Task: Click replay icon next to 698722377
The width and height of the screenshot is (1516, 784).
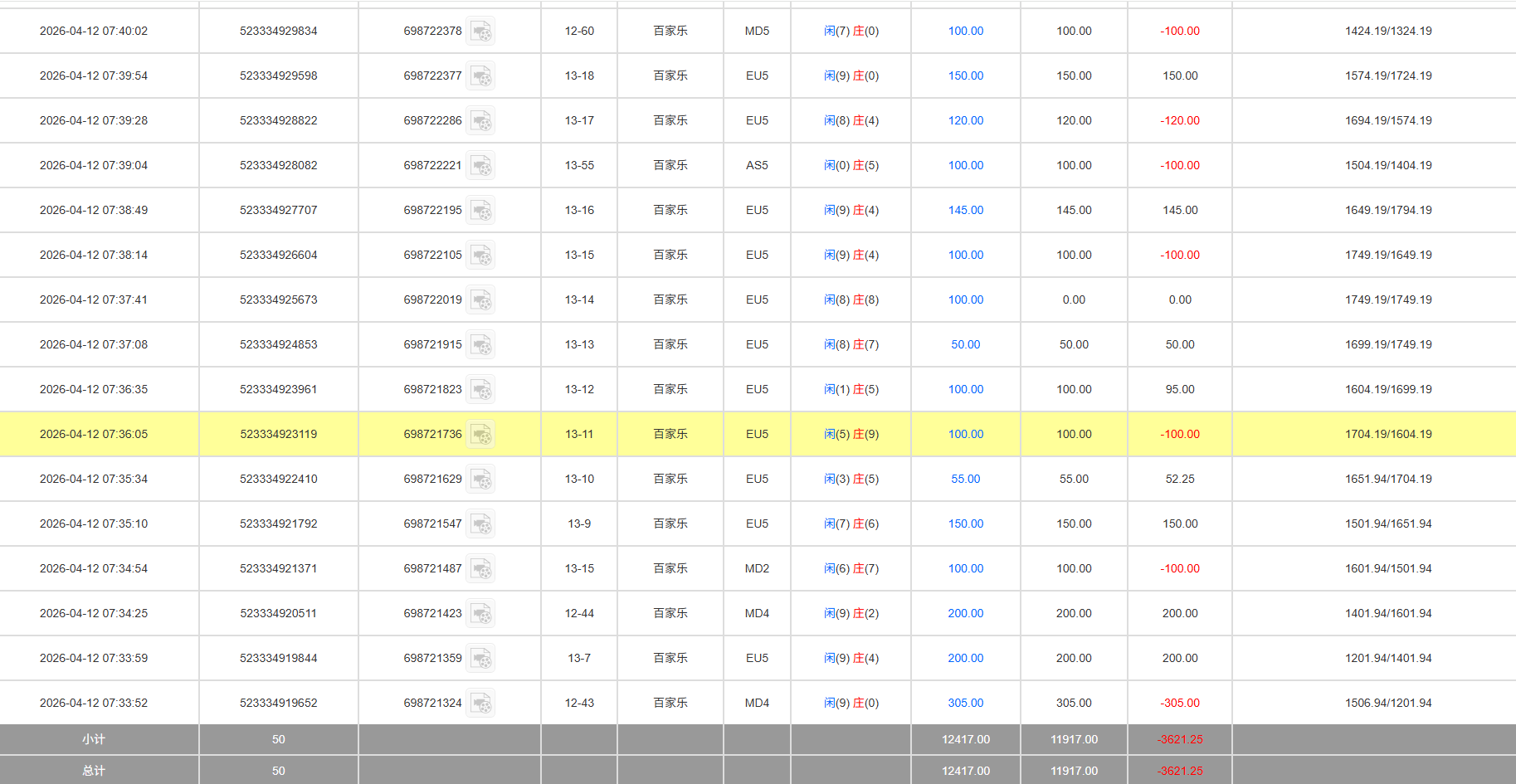Action: [480, 76]
